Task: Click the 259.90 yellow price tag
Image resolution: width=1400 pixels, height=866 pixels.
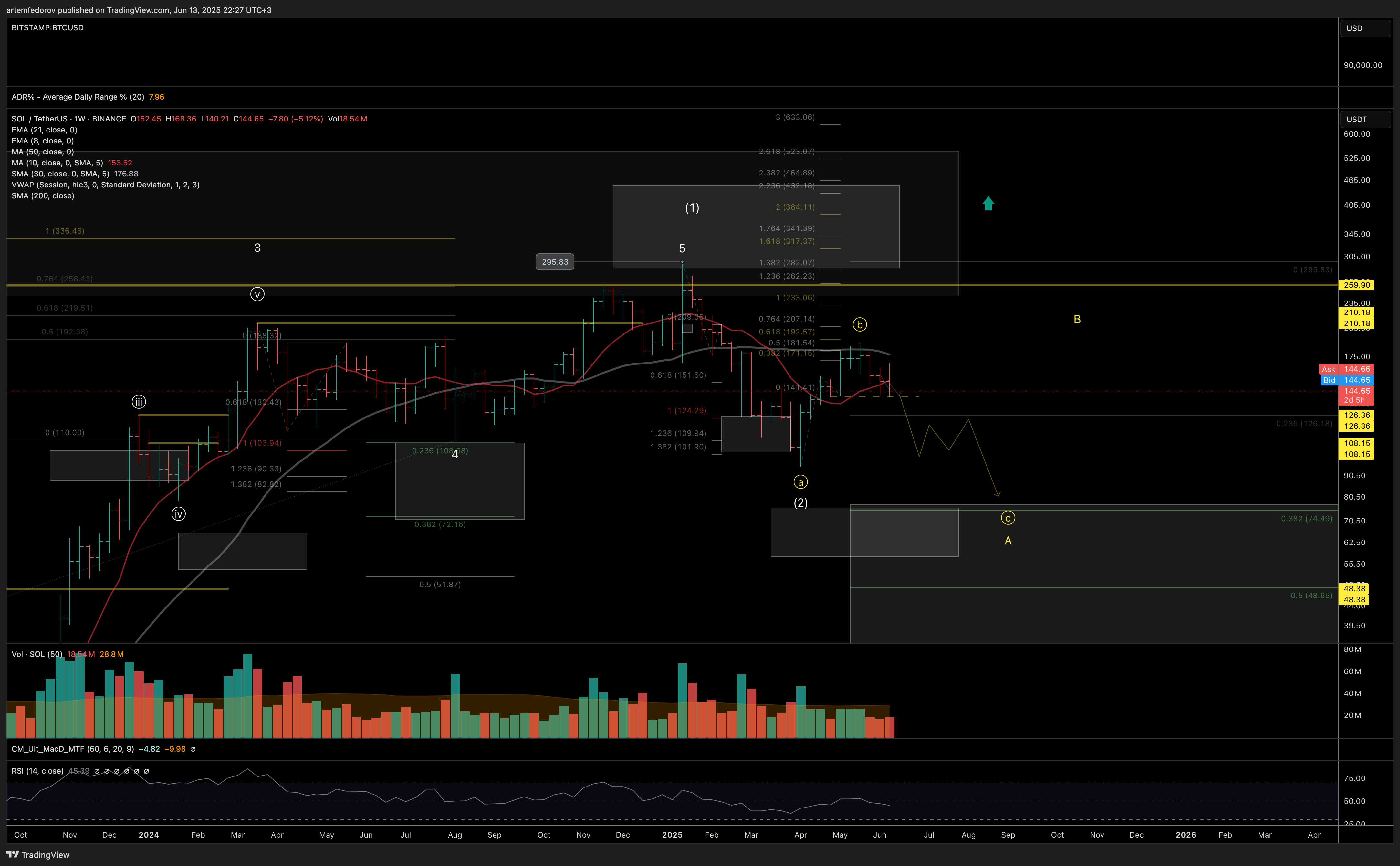Action: coord(1356,285)
